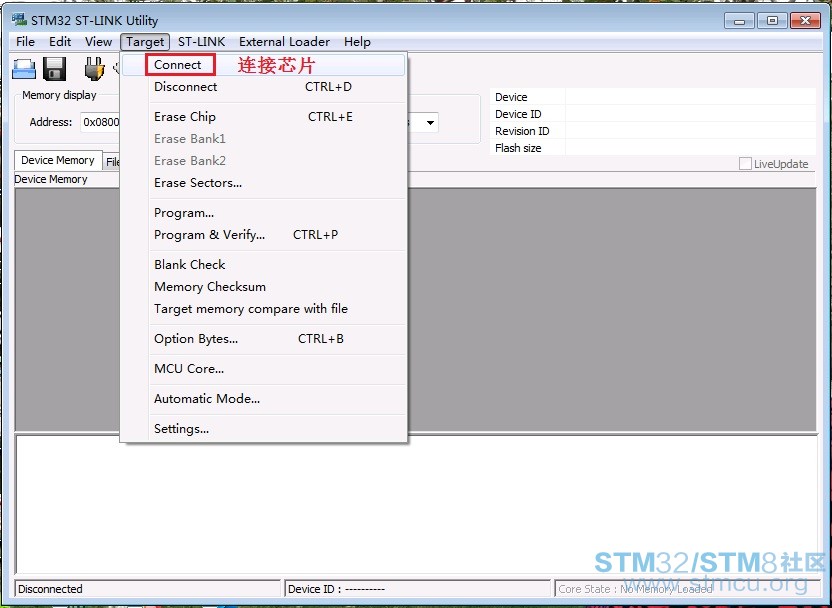Screen dimensions: 832x608
Task: Open the Help menu
Action: [x=357, y=42]
